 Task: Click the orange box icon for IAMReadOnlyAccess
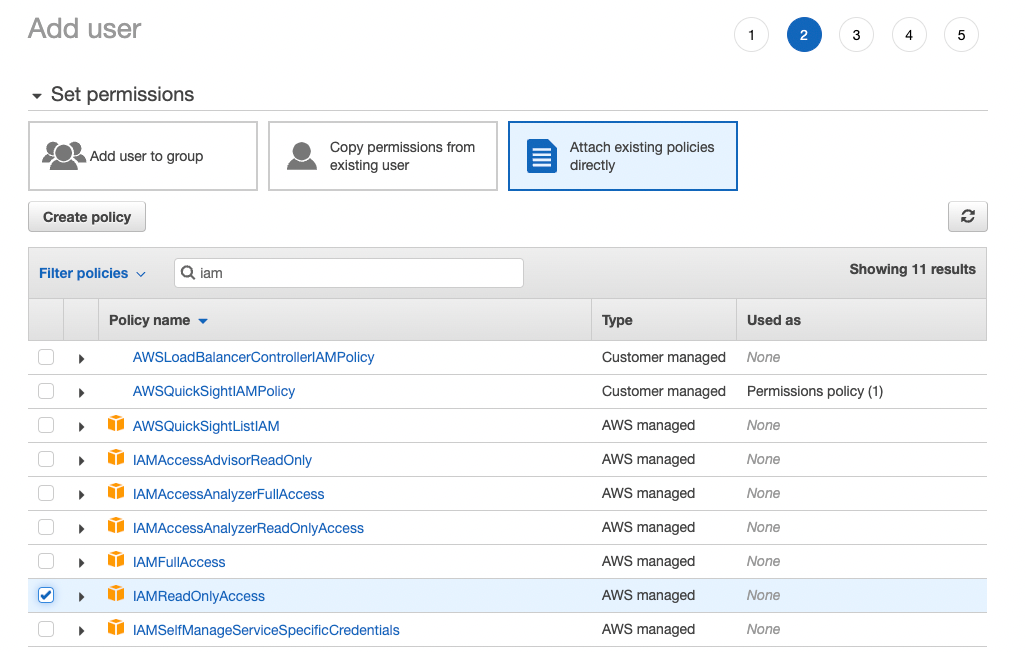click(x=116, y=594)
